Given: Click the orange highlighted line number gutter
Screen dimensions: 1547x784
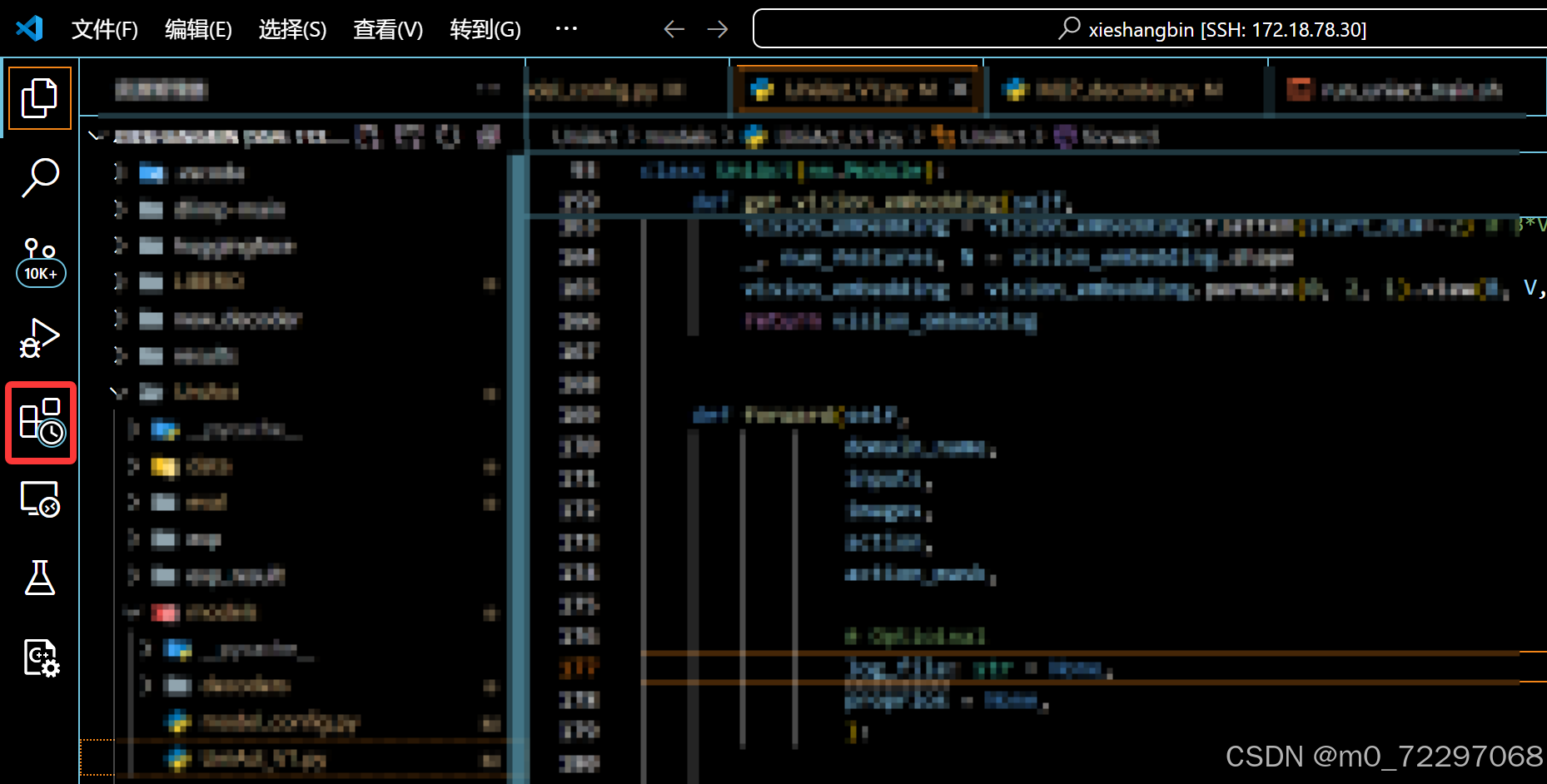Looking at the screenshot, I should 579,668.
